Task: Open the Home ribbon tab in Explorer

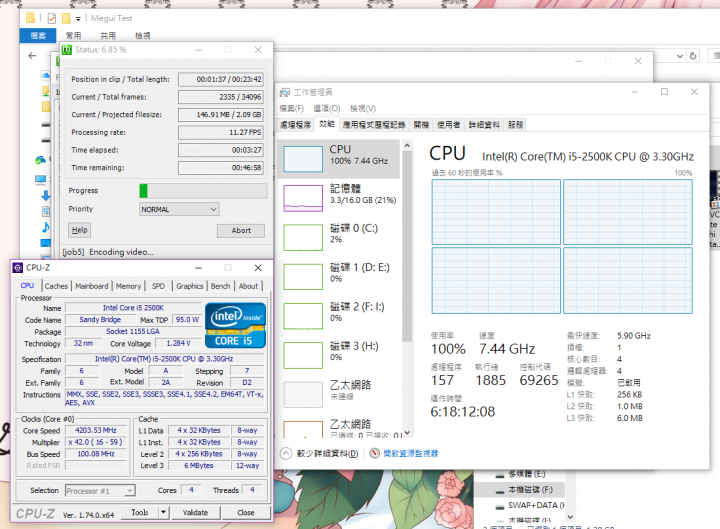Action: [73, 35]
